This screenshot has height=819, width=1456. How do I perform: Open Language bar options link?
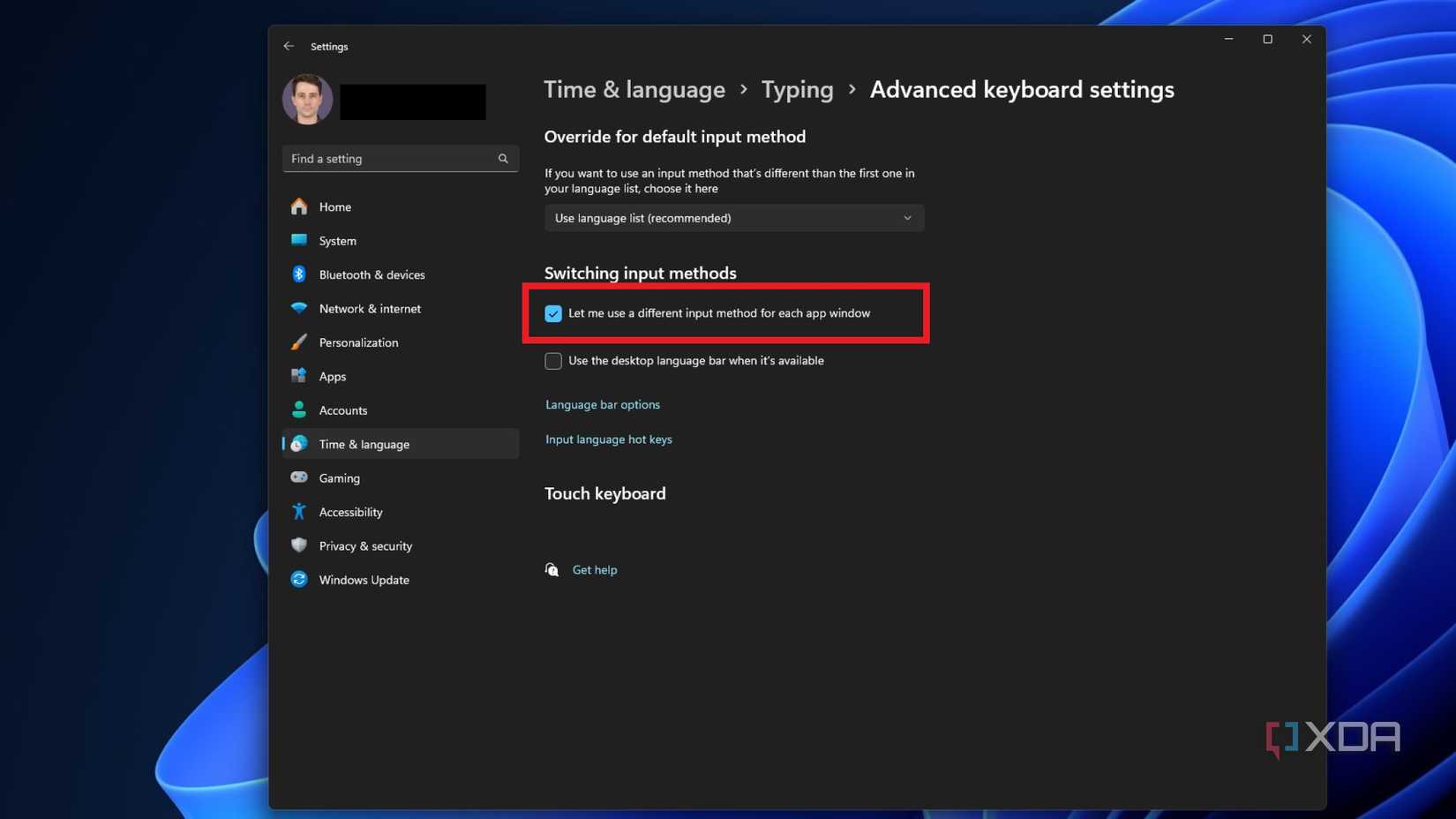coord(602,404)
